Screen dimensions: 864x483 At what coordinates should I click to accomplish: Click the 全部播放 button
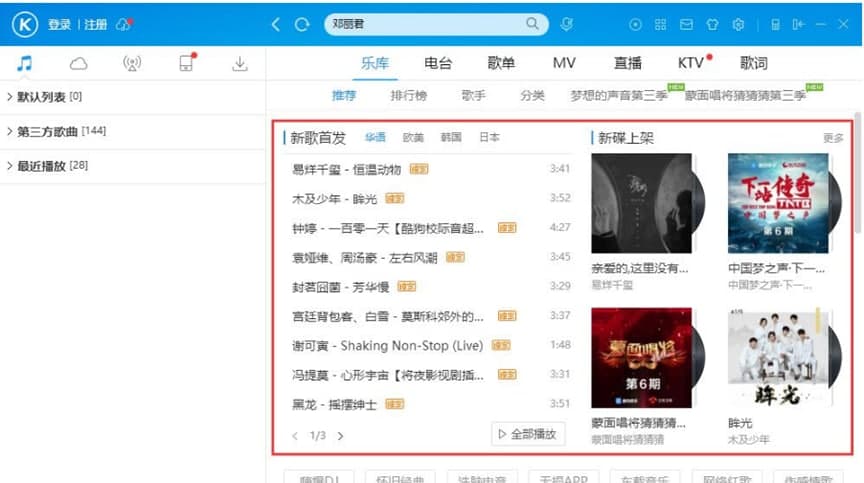tap(529, 434)
